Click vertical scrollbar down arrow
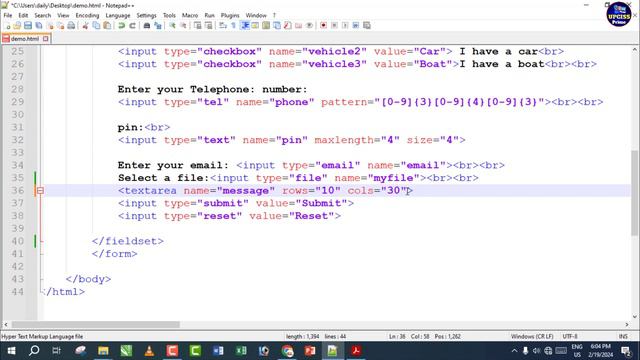The image size is (640, 360). [635, 316]
